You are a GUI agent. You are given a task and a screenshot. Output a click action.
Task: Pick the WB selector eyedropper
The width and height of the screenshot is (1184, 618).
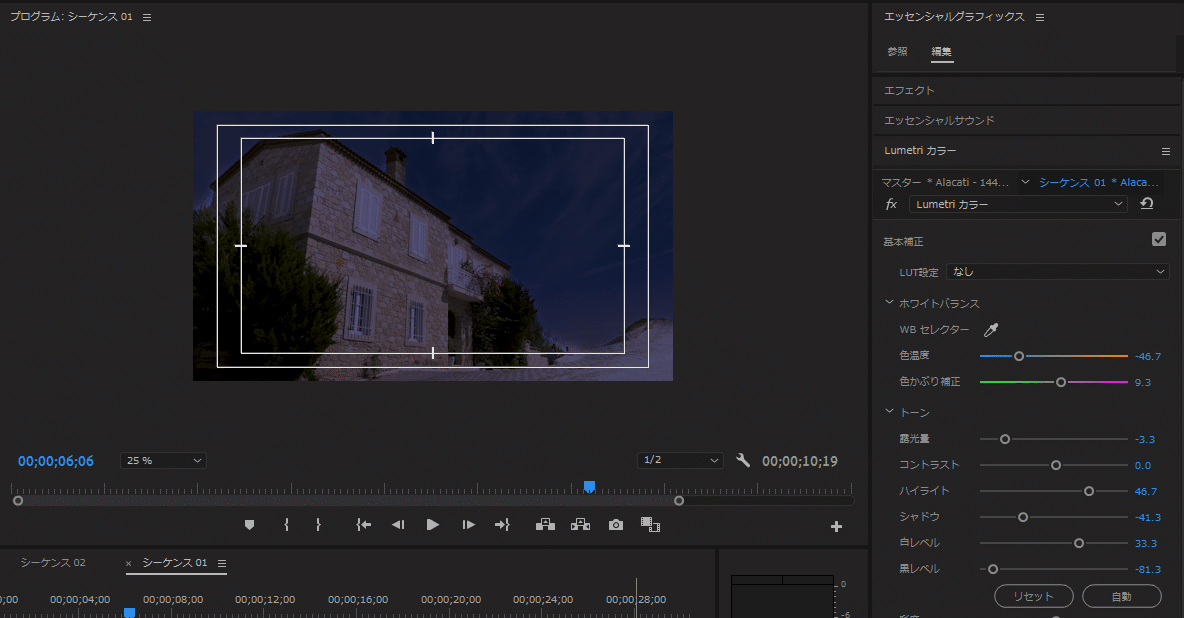[991, 329]
